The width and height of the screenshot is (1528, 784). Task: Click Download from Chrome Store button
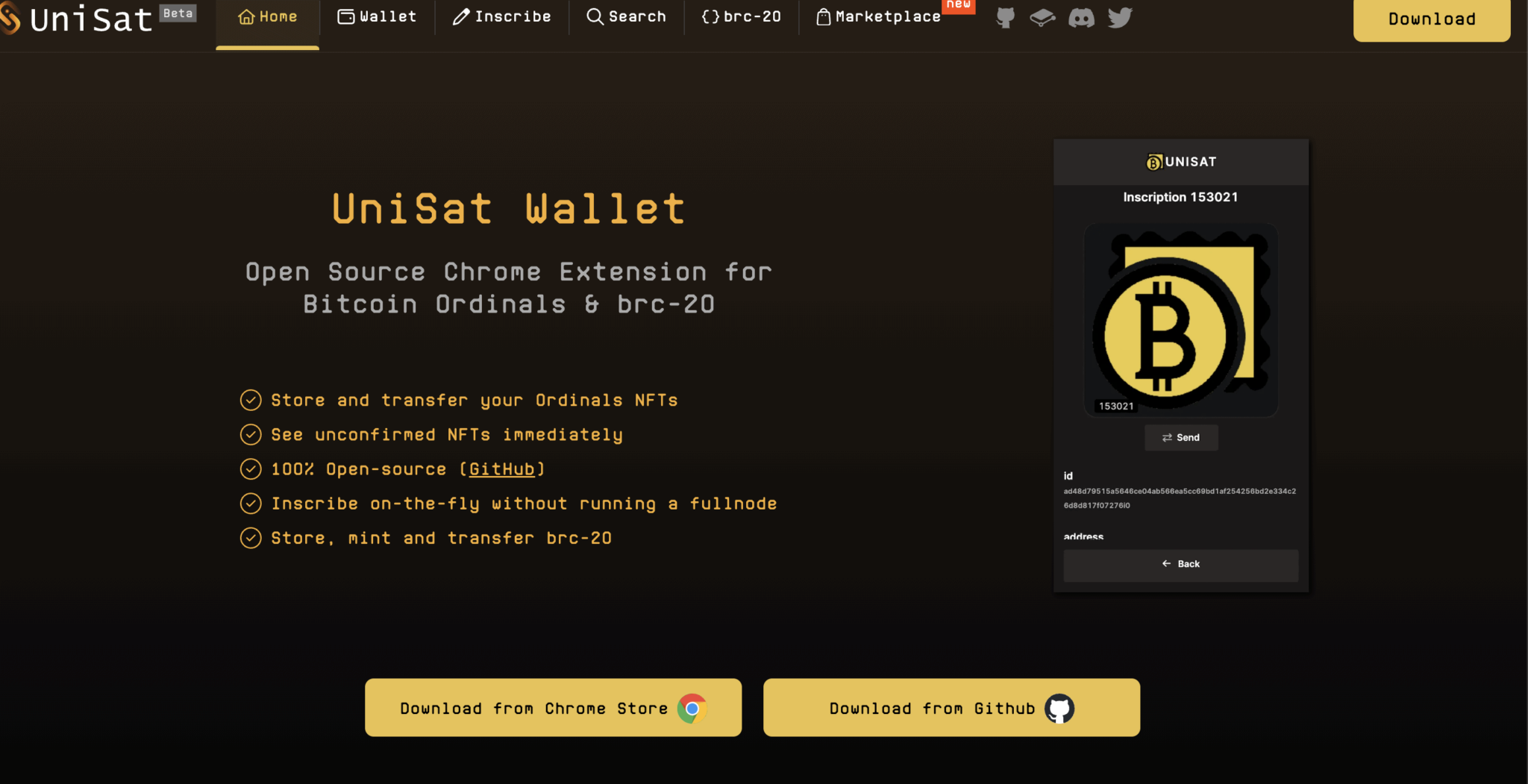pos(553,707)
